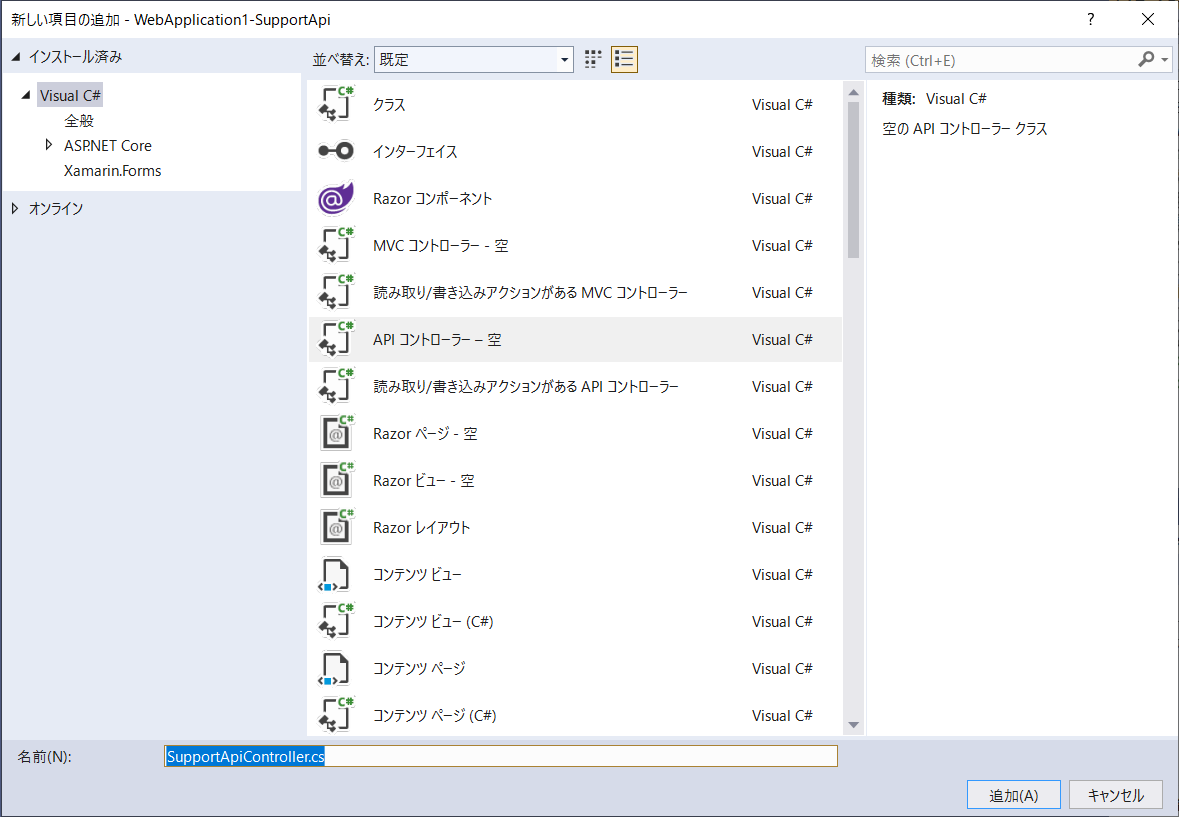Select 読み取り/書き込みアクションがある API コントローラー text
1179x817 pixels.
click(x=526, y=386)
